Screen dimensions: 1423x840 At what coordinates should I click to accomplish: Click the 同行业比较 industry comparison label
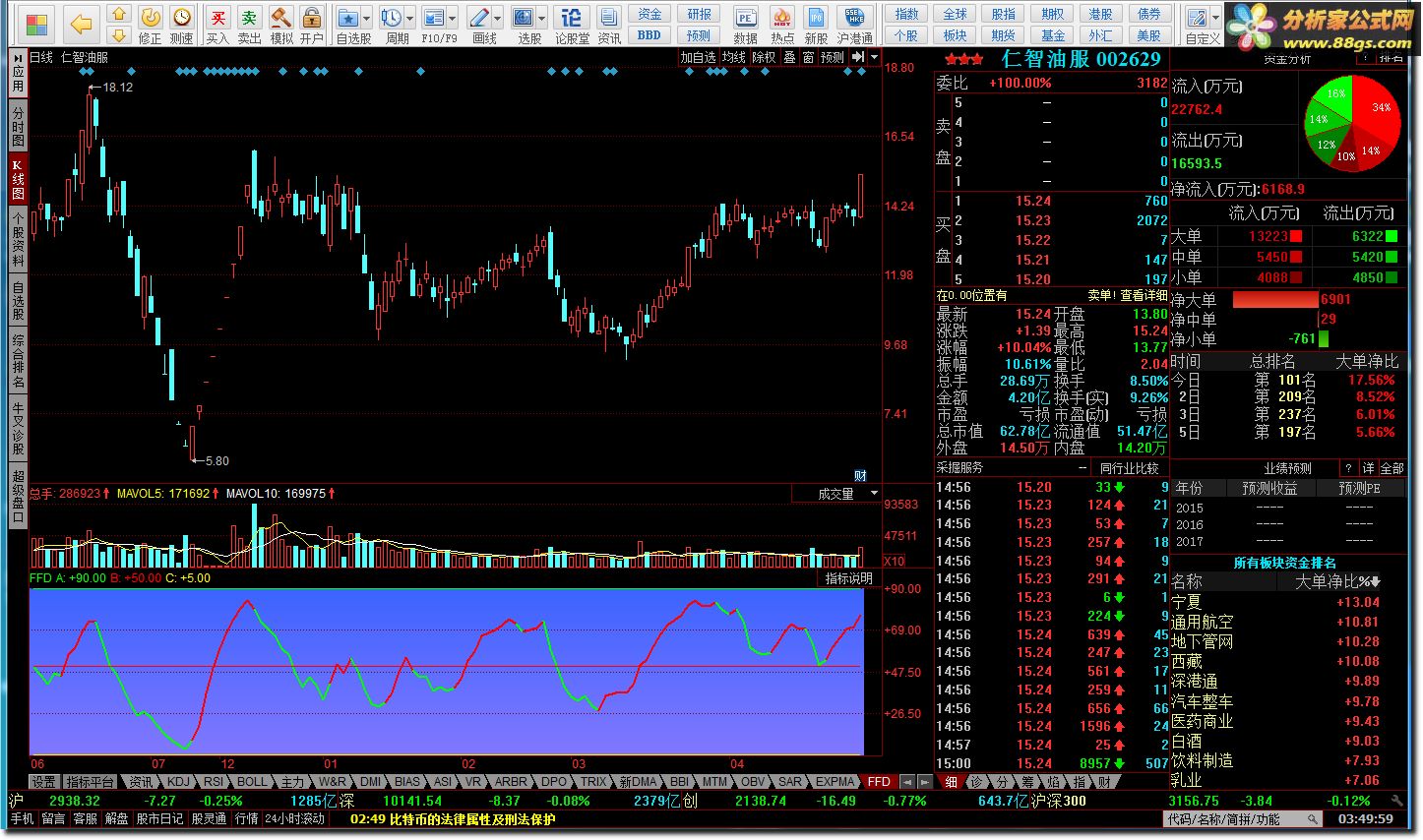point(1129,468)
